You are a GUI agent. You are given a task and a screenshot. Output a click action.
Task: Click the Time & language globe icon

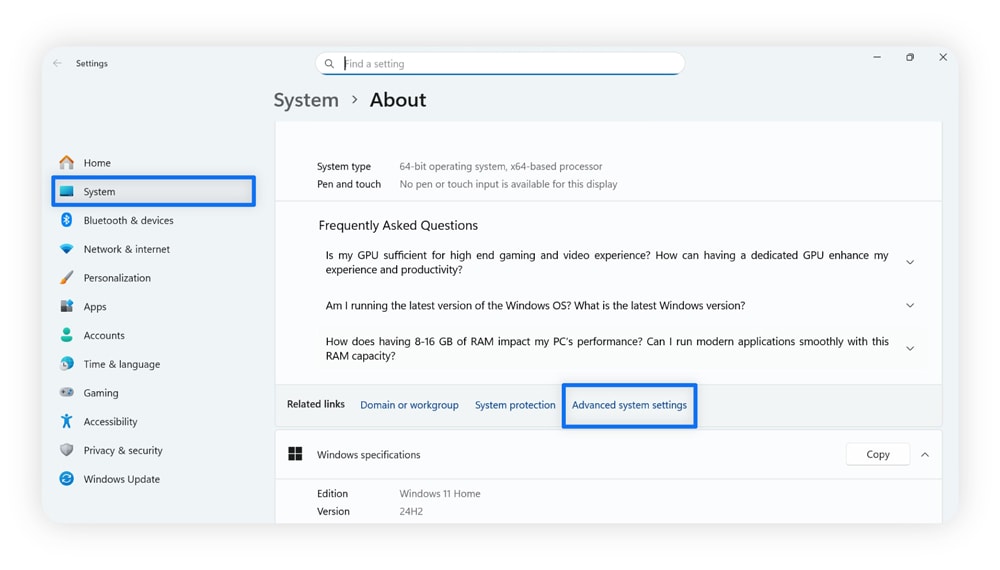pyautogui.click(x=66, y=363)
